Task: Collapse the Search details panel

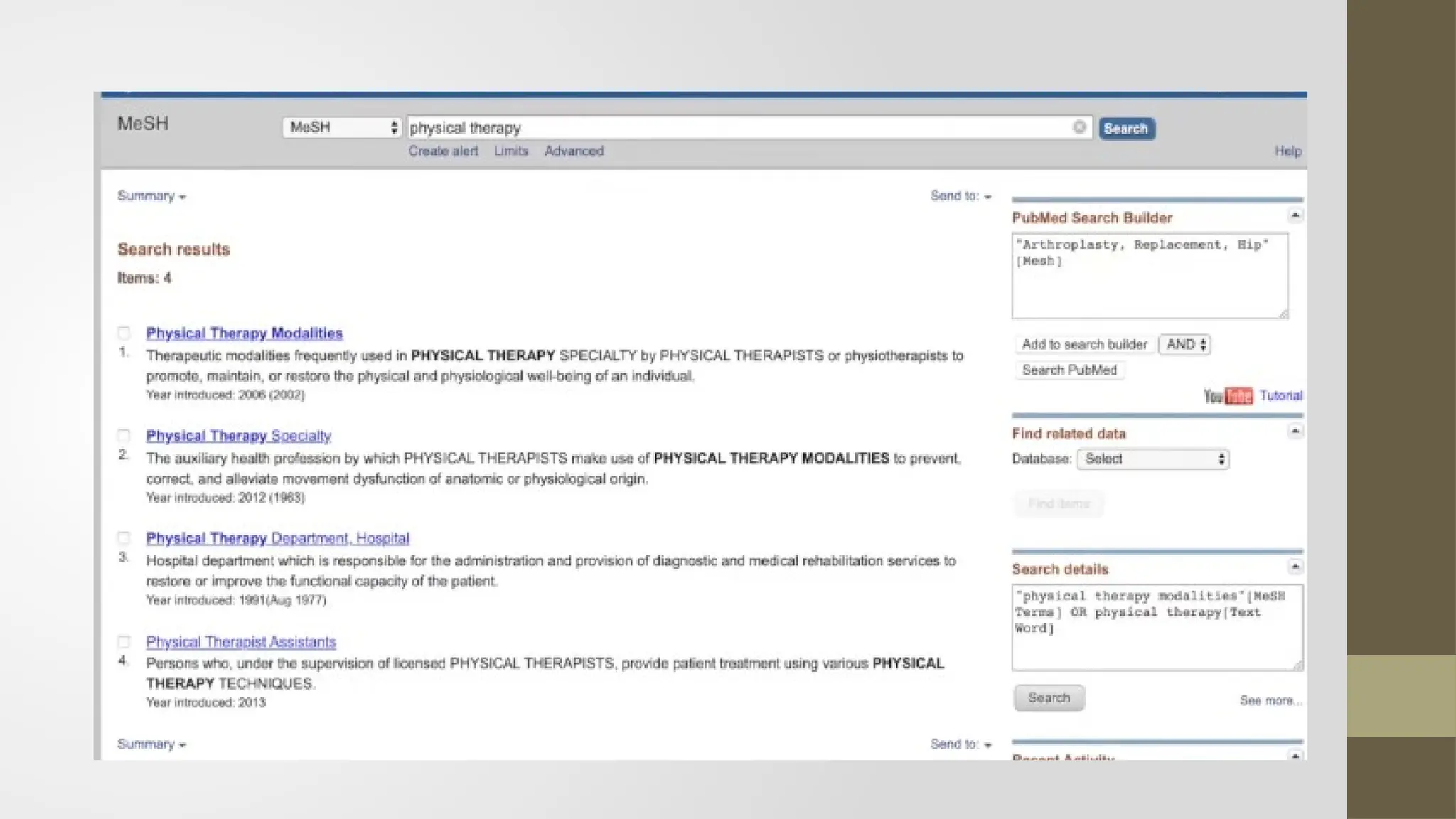Action: coord(1295,567)
